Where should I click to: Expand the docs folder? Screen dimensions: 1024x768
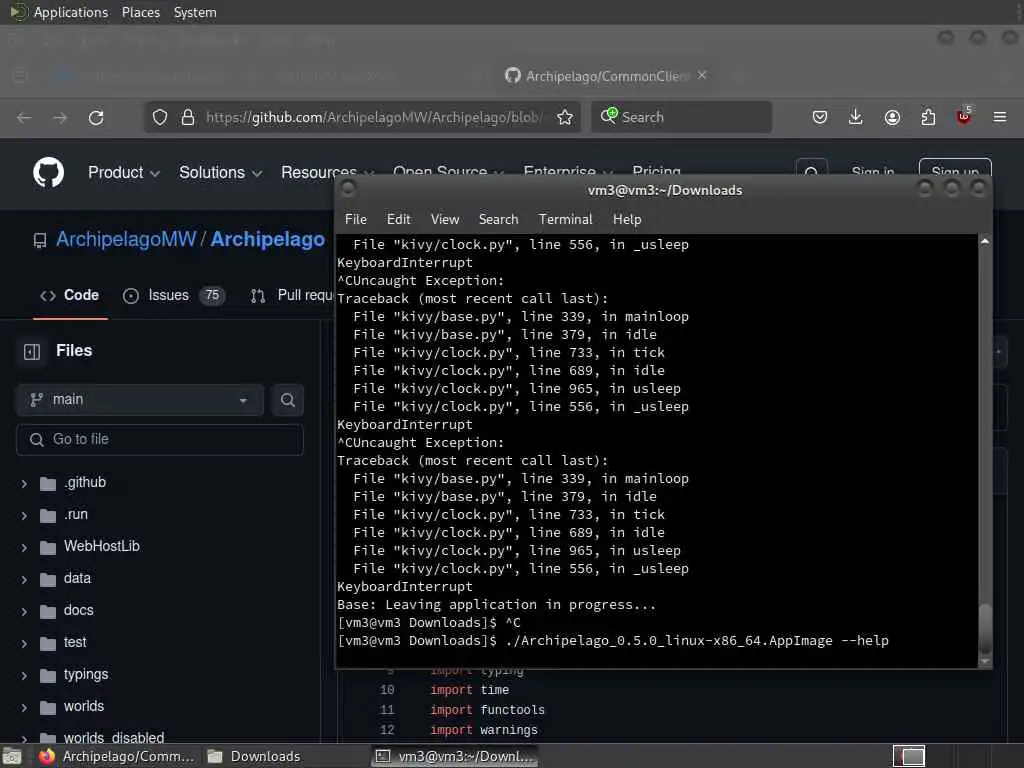24,612
